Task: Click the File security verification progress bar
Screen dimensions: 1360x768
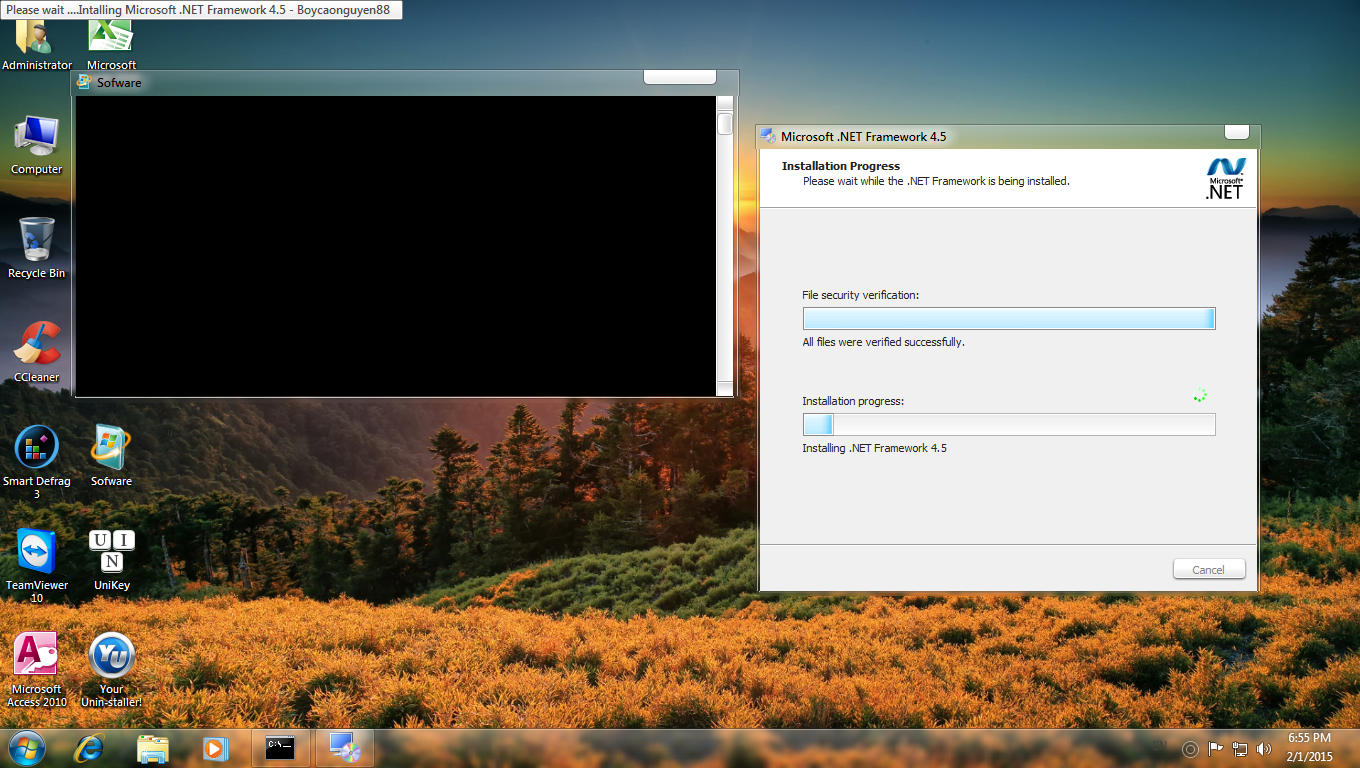Action: [1009, 318]
